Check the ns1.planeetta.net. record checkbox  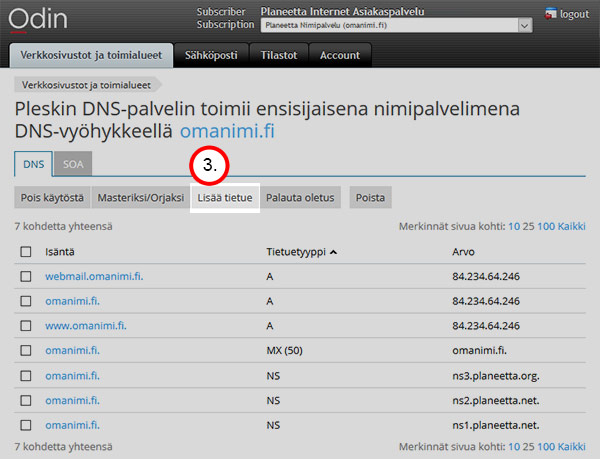[x=26, y=425]
